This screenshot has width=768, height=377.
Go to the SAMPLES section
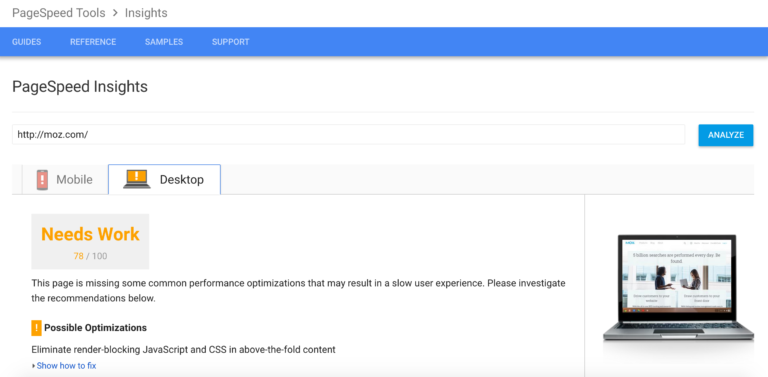[164, 42]
